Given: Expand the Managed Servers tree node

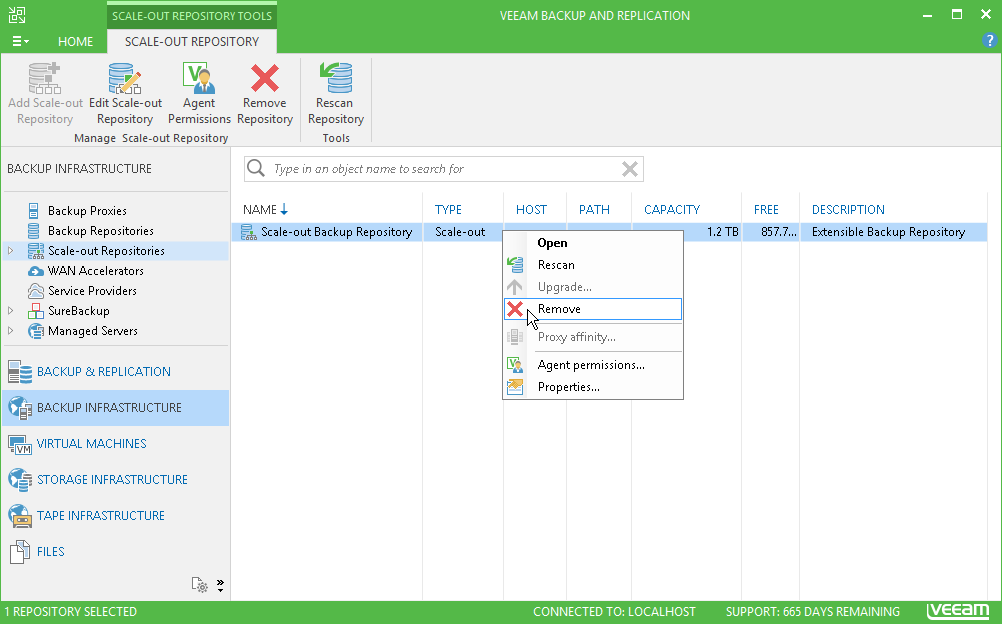Looking at the screenshot, I should [x=10, y=331].
